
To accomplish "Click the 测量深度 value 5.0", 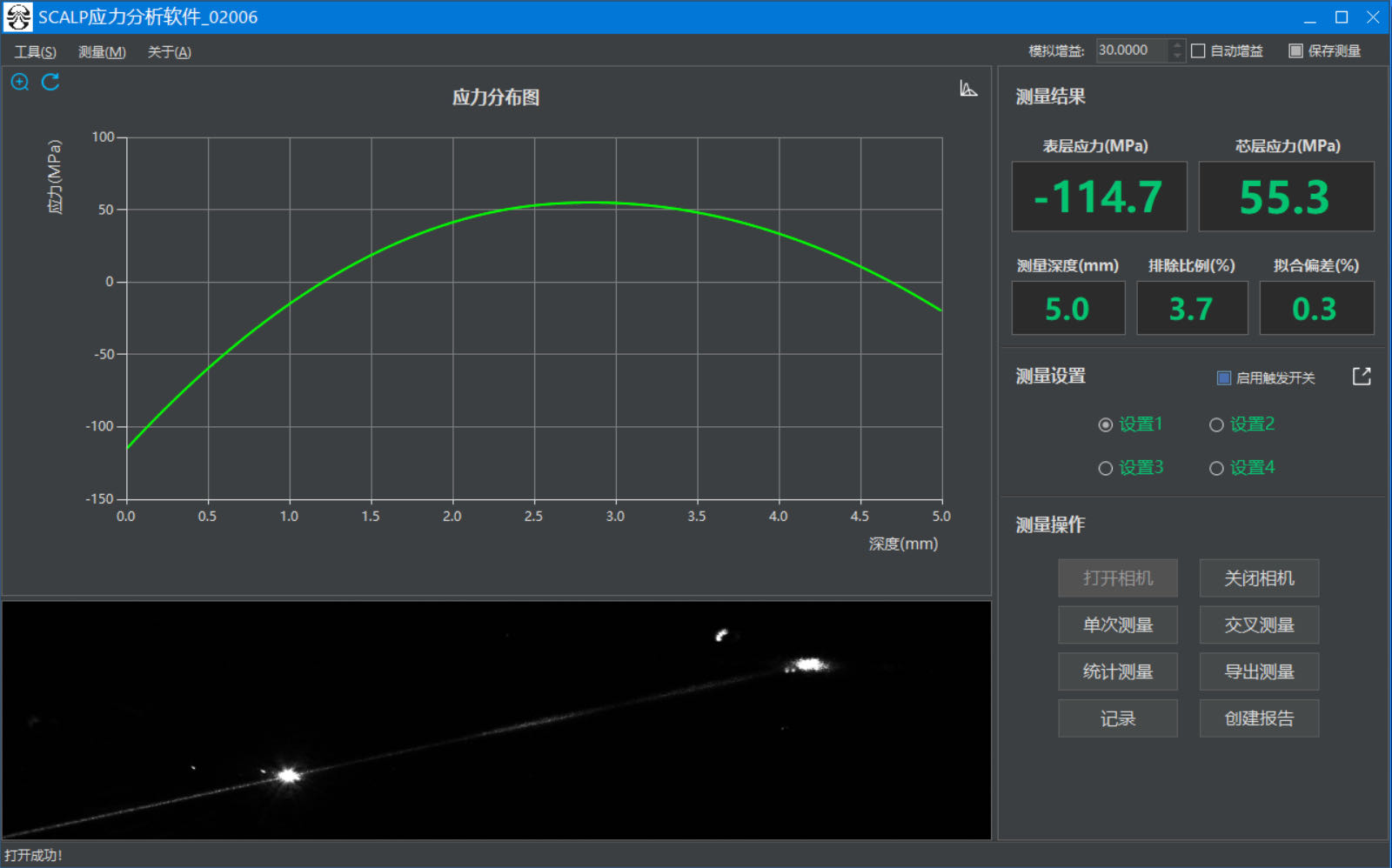I will pyautogui.click(x=1068, y=308).
